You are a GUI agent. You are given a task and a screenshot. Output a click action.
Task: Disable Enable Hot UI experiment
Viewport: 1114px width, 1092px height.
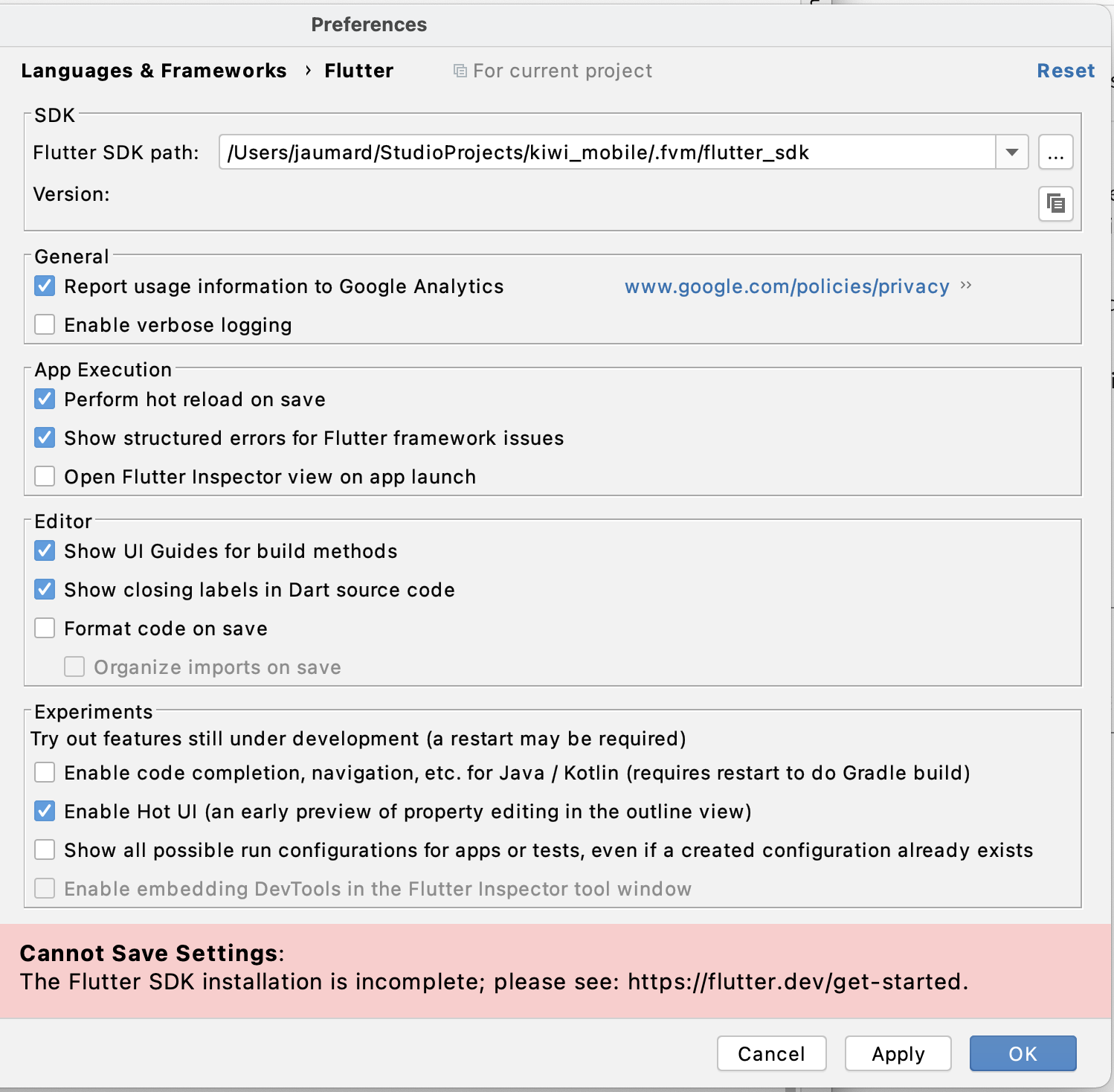pyautogui.click(x=44, y=811)
